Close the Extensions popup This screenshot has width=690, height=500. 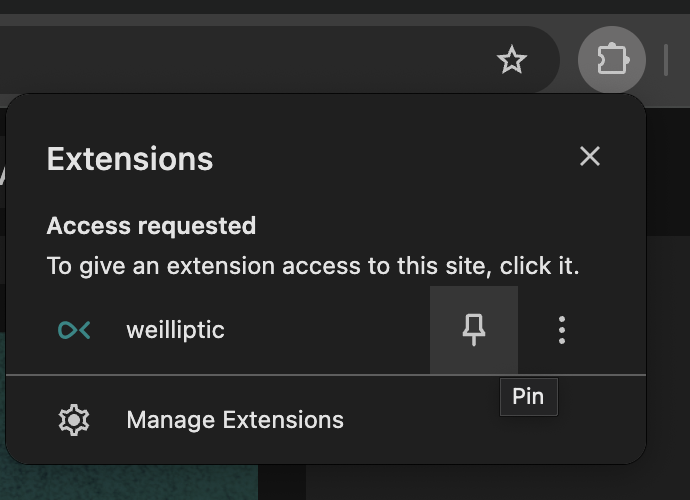click(x=590, y=156)
